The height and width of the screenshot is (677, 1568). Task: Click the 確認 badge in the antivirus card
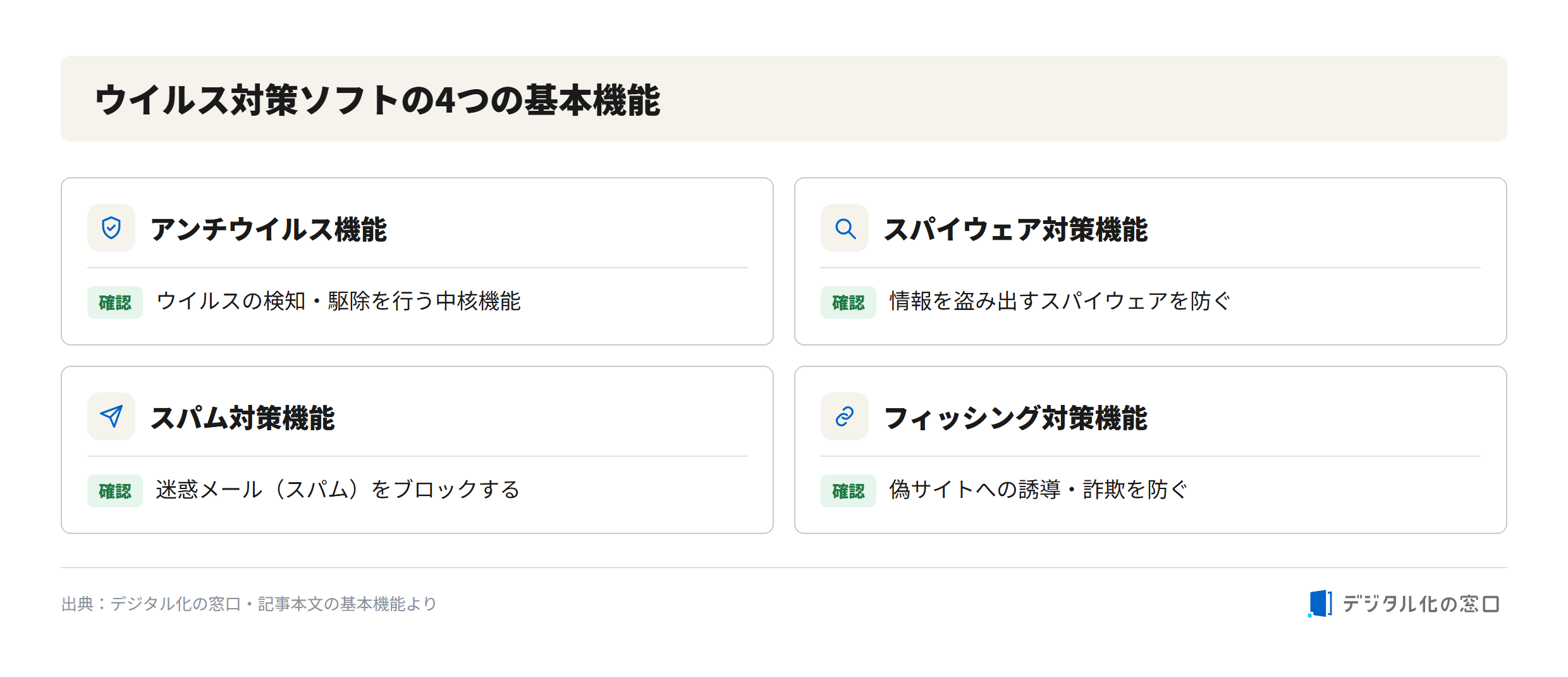pyautogui.click(x=115, y=302)
